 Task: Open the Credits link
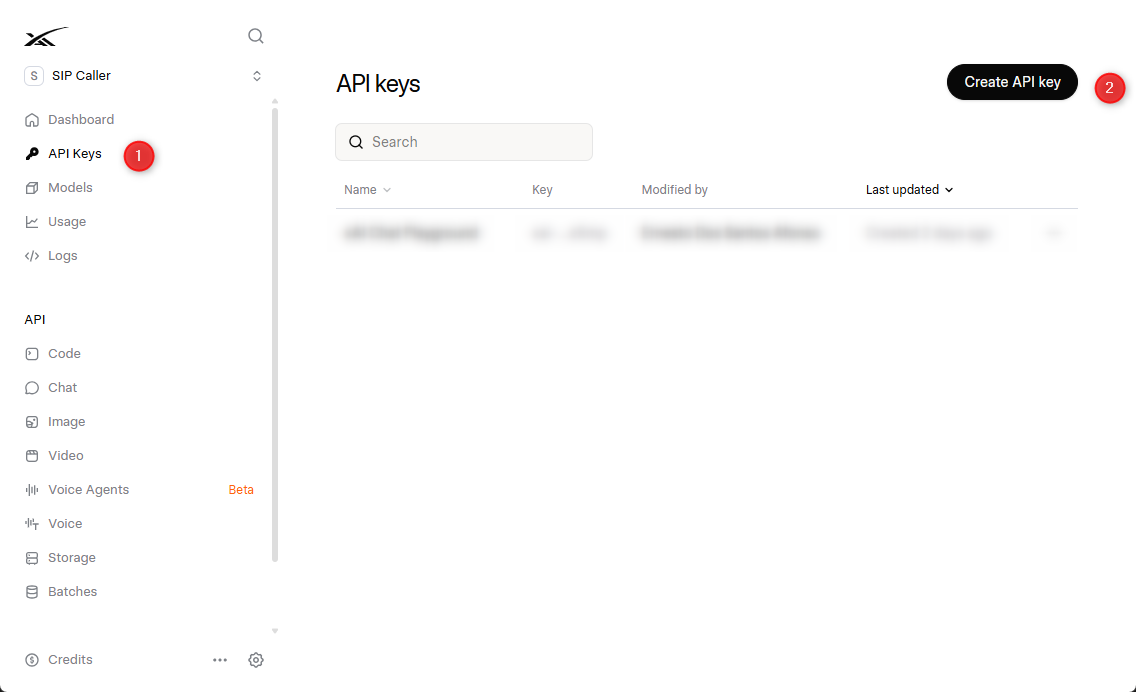coord(70,660)
